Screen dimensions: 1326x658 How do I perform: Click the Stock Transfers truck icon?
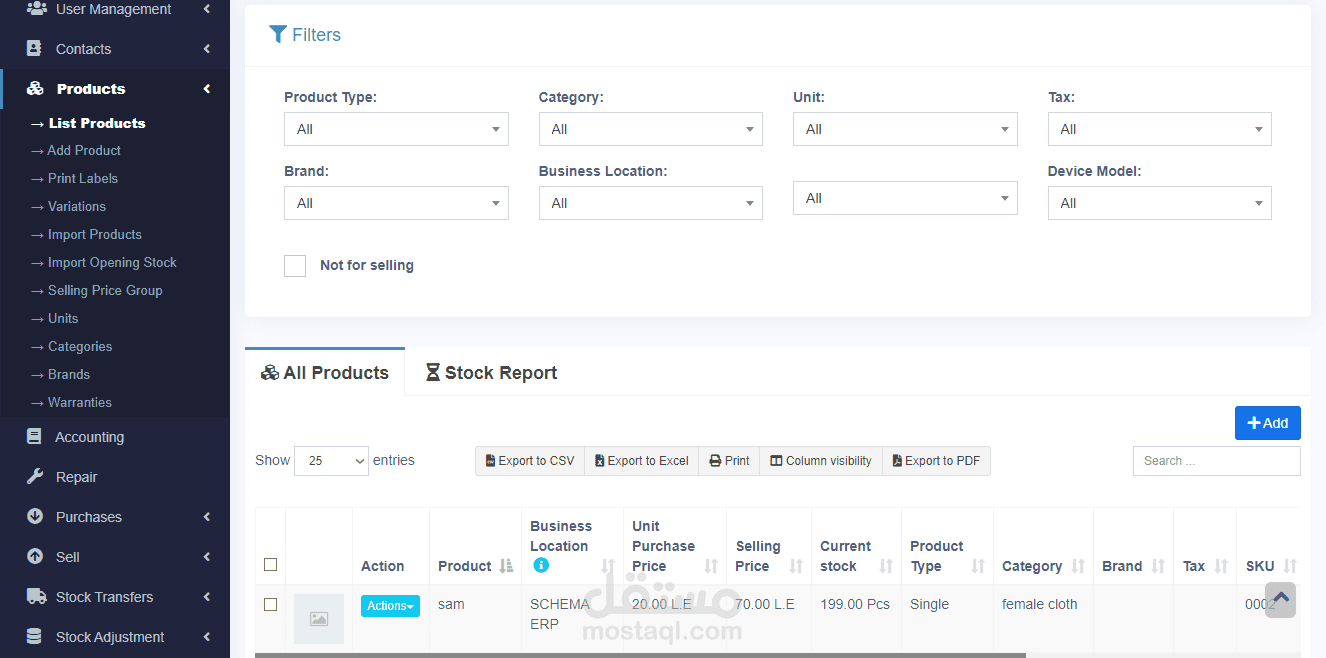[x=35, y=597]
